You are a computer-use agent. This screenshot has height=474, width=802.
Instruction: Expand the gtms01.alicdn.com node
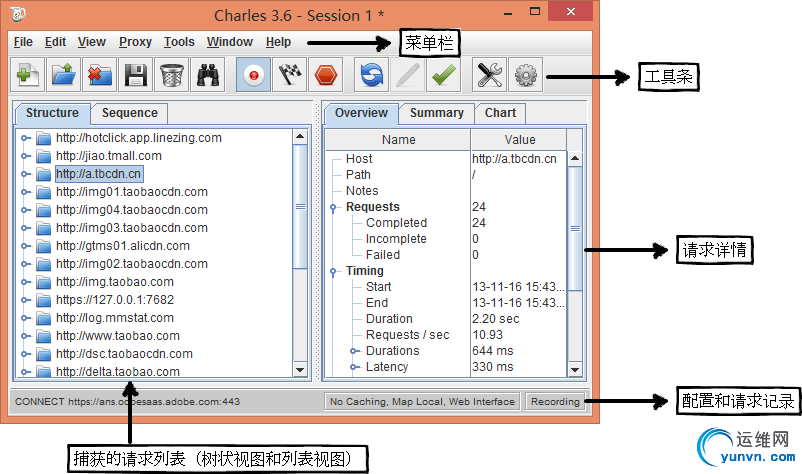25,246
